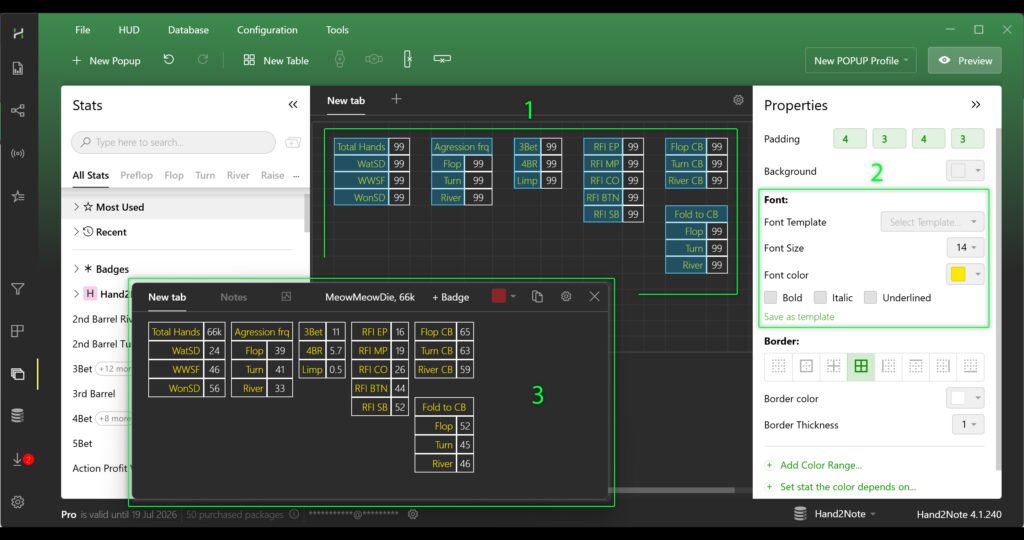The height and width of the screenshot is (540, 1024).
Task: Tick the Underlined checkbox
Action: (870, 297)
